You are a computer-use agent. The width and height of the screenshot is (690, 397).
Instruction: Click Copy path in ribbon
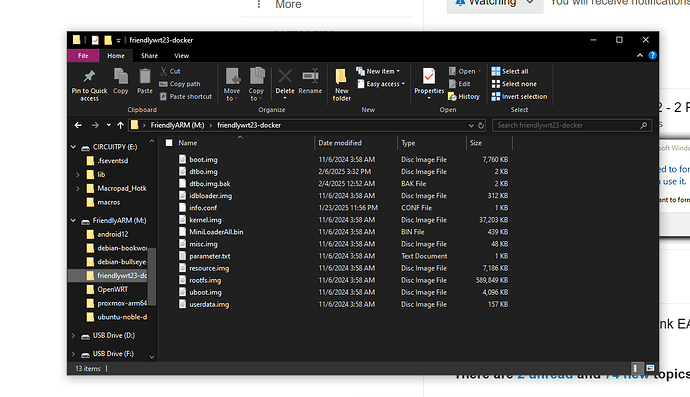pos(180,84)
